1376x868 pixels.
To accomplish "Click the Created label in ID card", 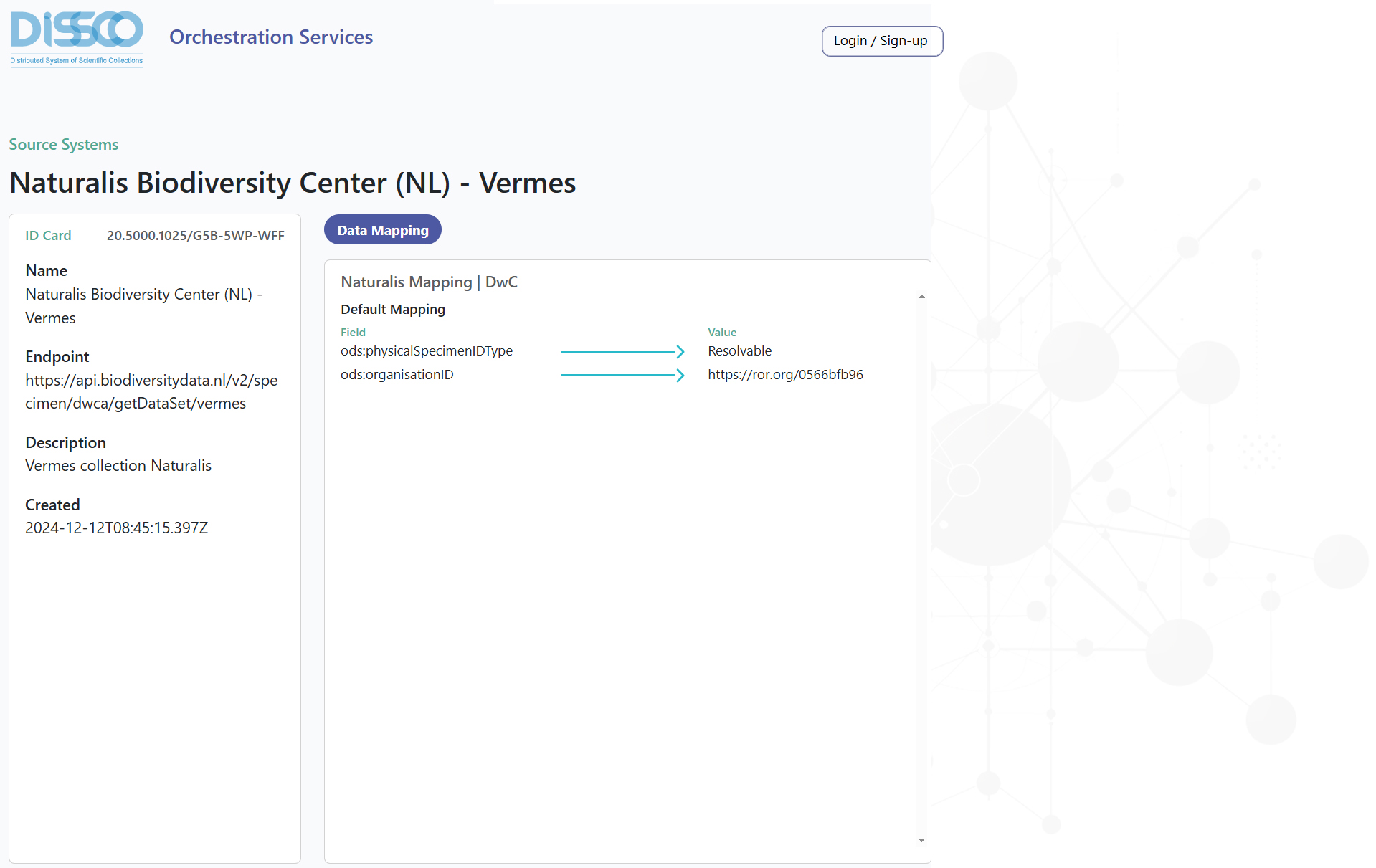I will [x=52, y=505].
